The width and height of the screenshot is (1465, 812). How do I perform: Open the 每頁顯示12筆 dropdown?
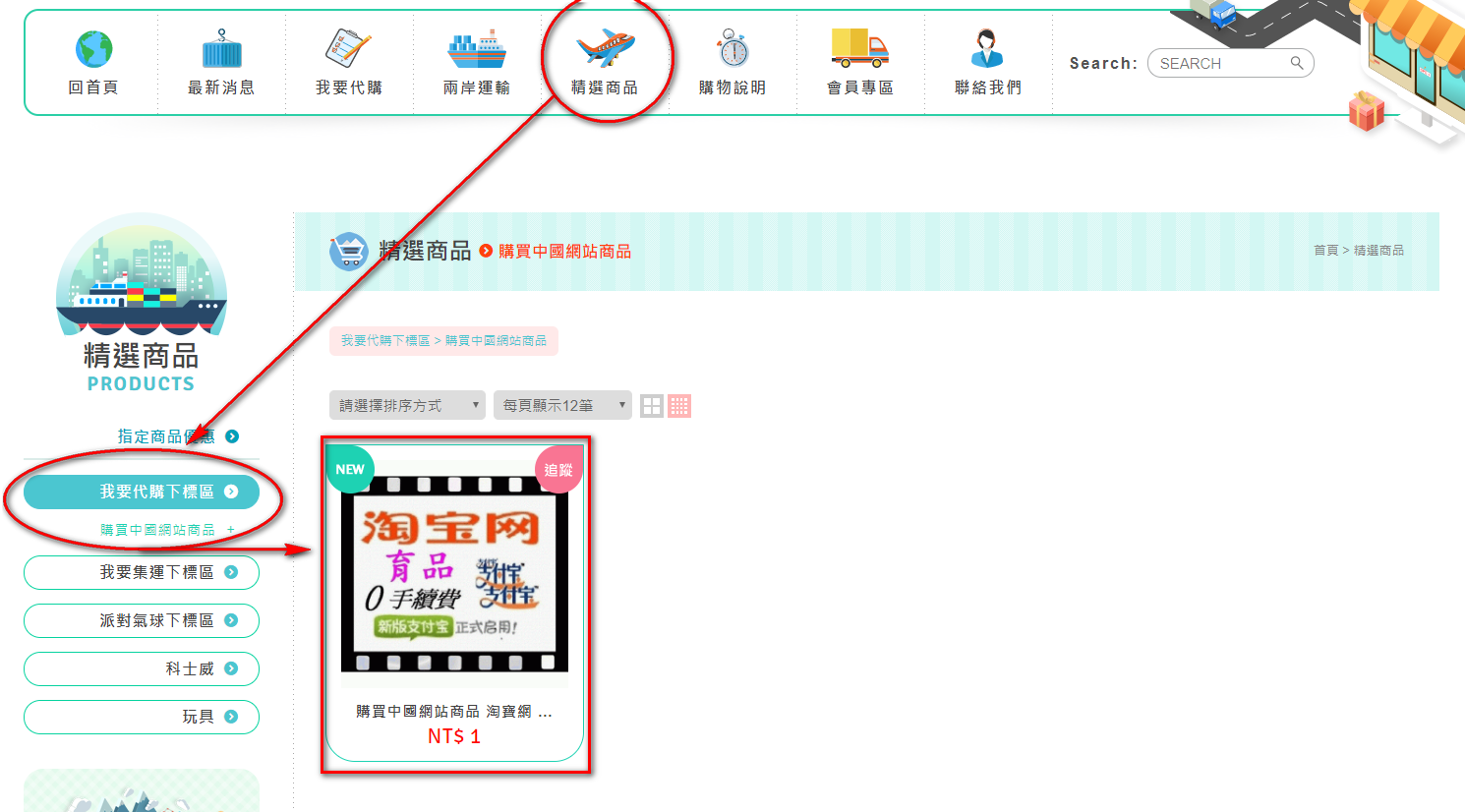pyautogui.click(x=562, y=405)
